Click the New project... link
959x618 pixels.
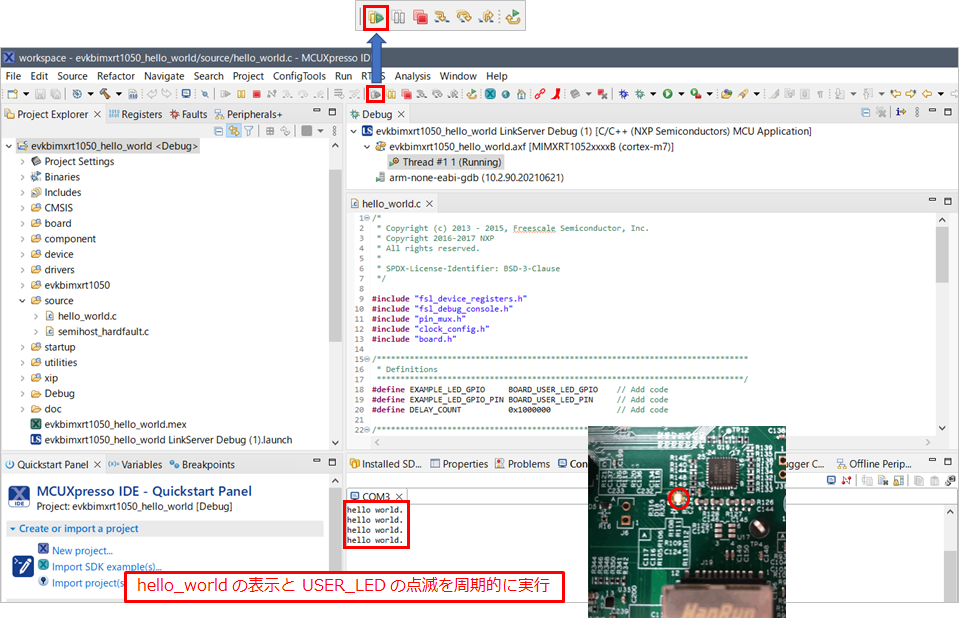(82, 551)
